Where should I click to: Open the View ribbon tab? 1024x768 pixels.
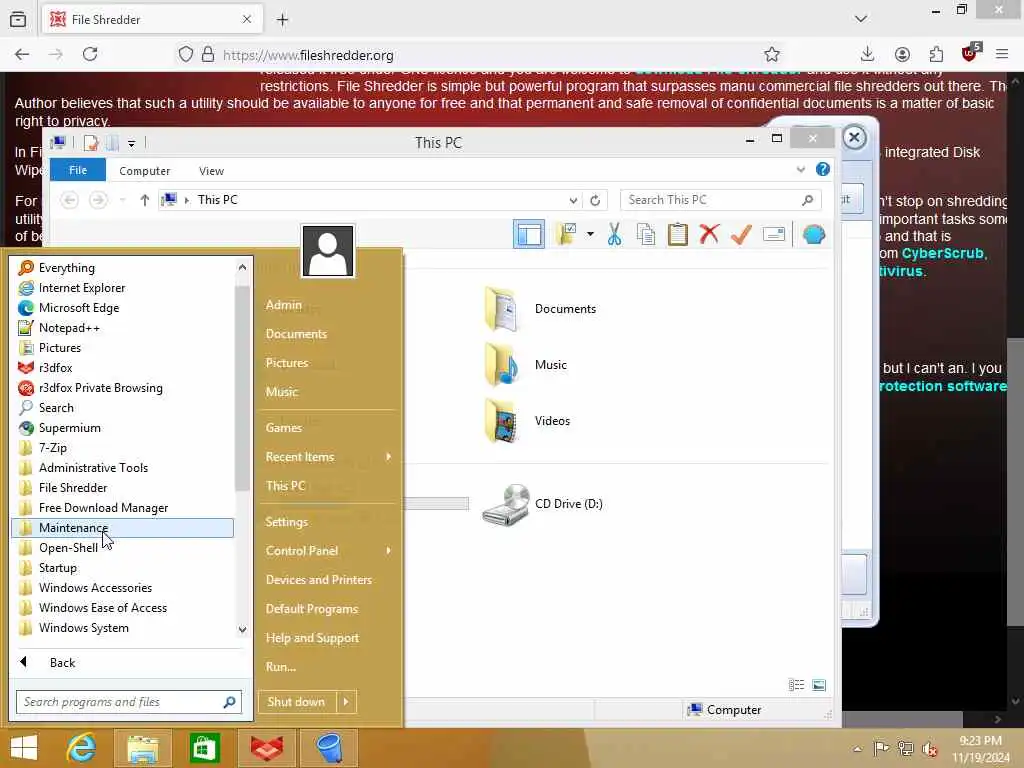[211, 171]
